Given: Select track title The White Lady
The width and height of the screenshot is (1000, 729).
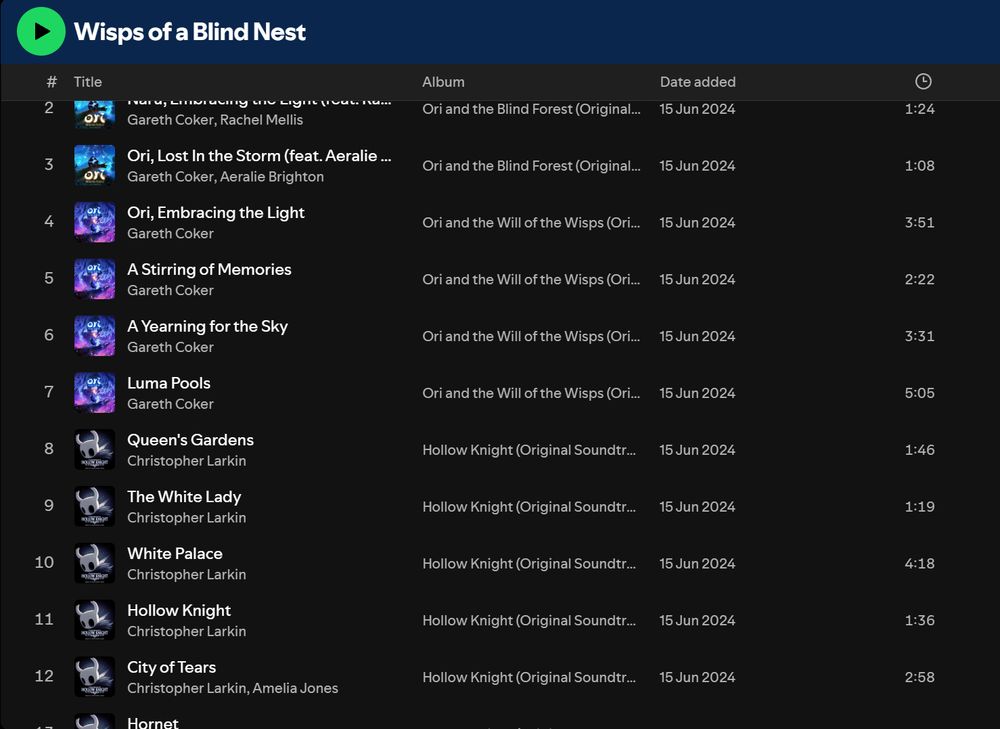Looking at the screenshot, I should click(x=184, y=496).
